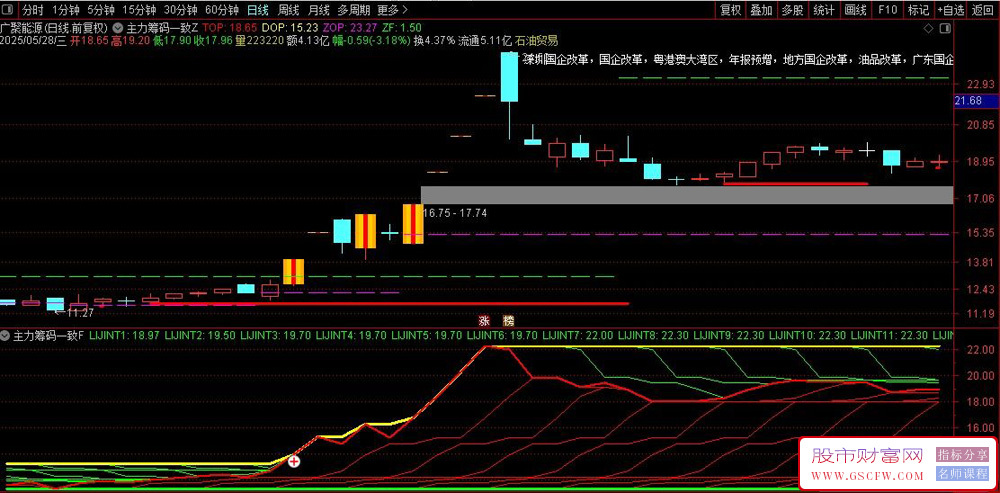Open the 多股 multi-stock view
Screen dimensions: 1000x493
coord(793,10)
